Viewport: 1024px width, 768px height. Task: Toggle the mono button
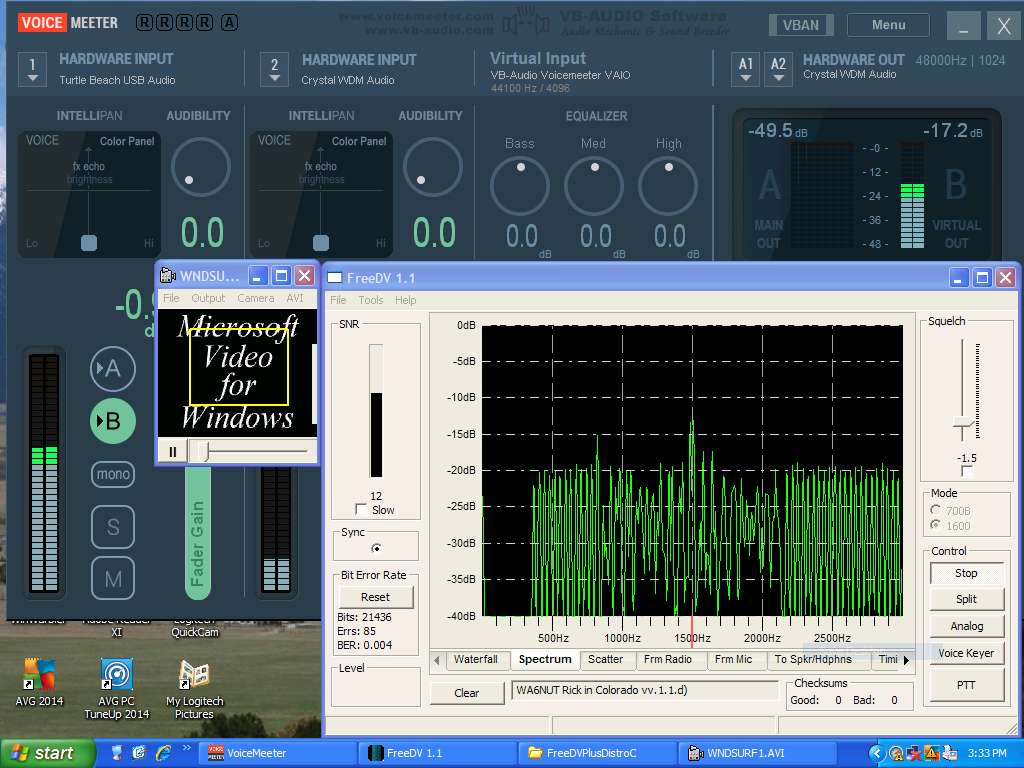pos(113,474)
